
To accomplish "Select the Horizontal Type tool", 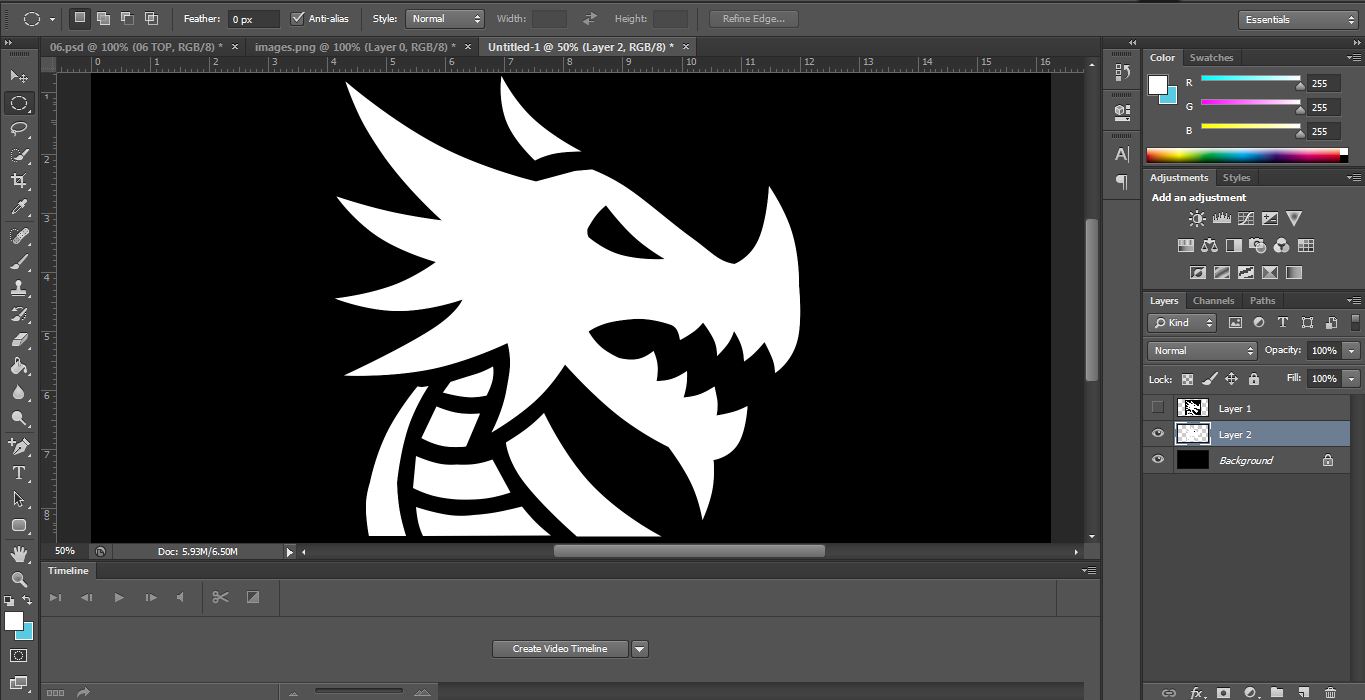I will [x=19, y=472].
